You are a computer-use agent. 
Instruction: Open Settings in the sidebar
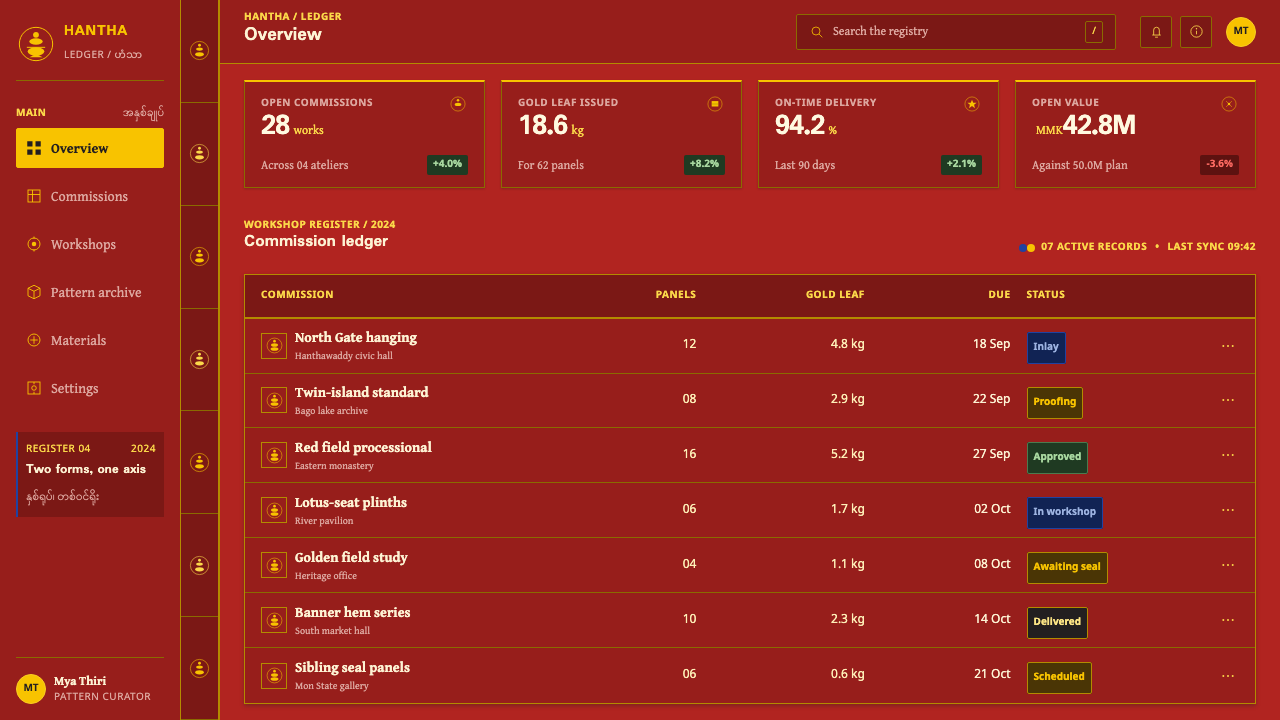(x=90, y=388)
